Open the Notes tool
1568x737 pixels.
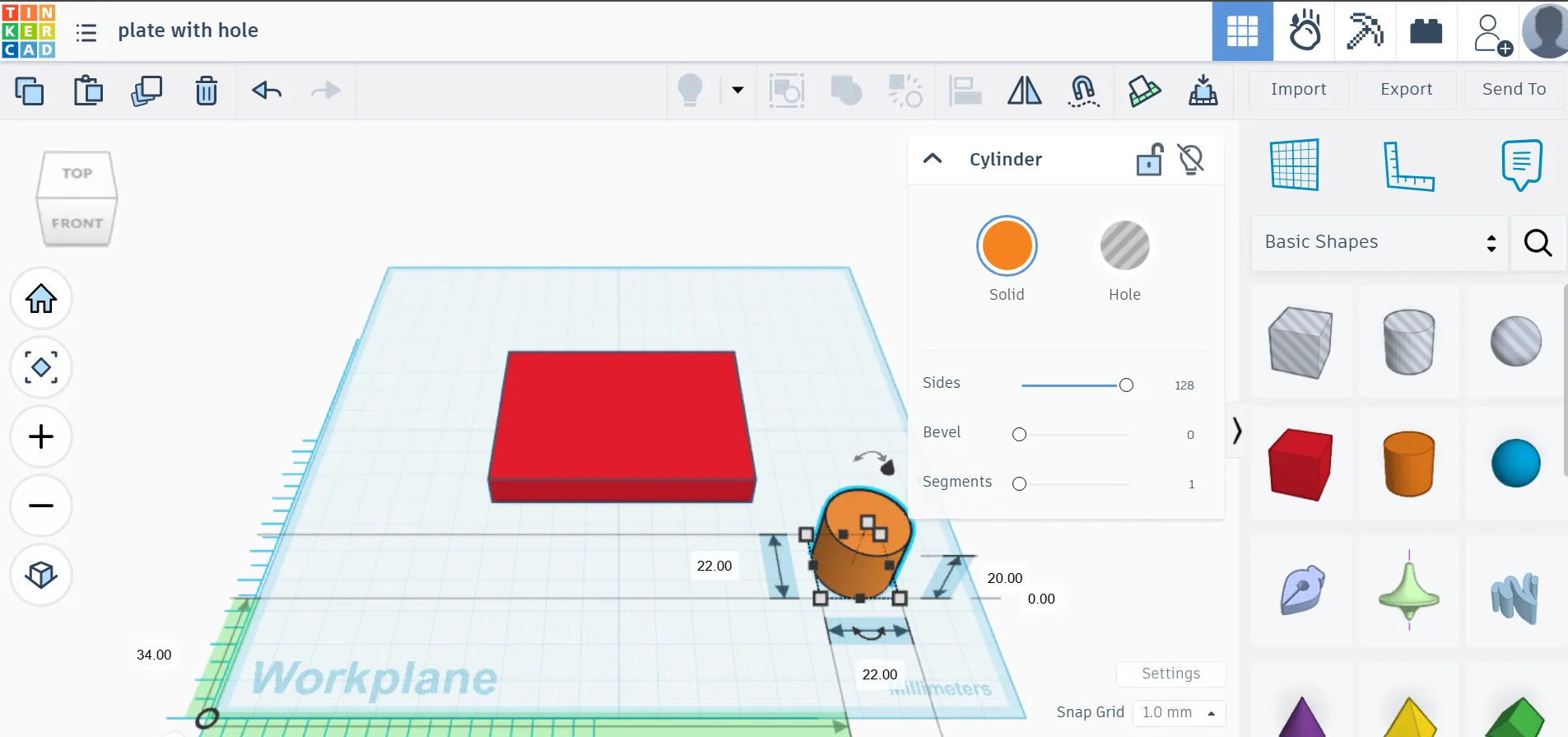point(1520,165)
